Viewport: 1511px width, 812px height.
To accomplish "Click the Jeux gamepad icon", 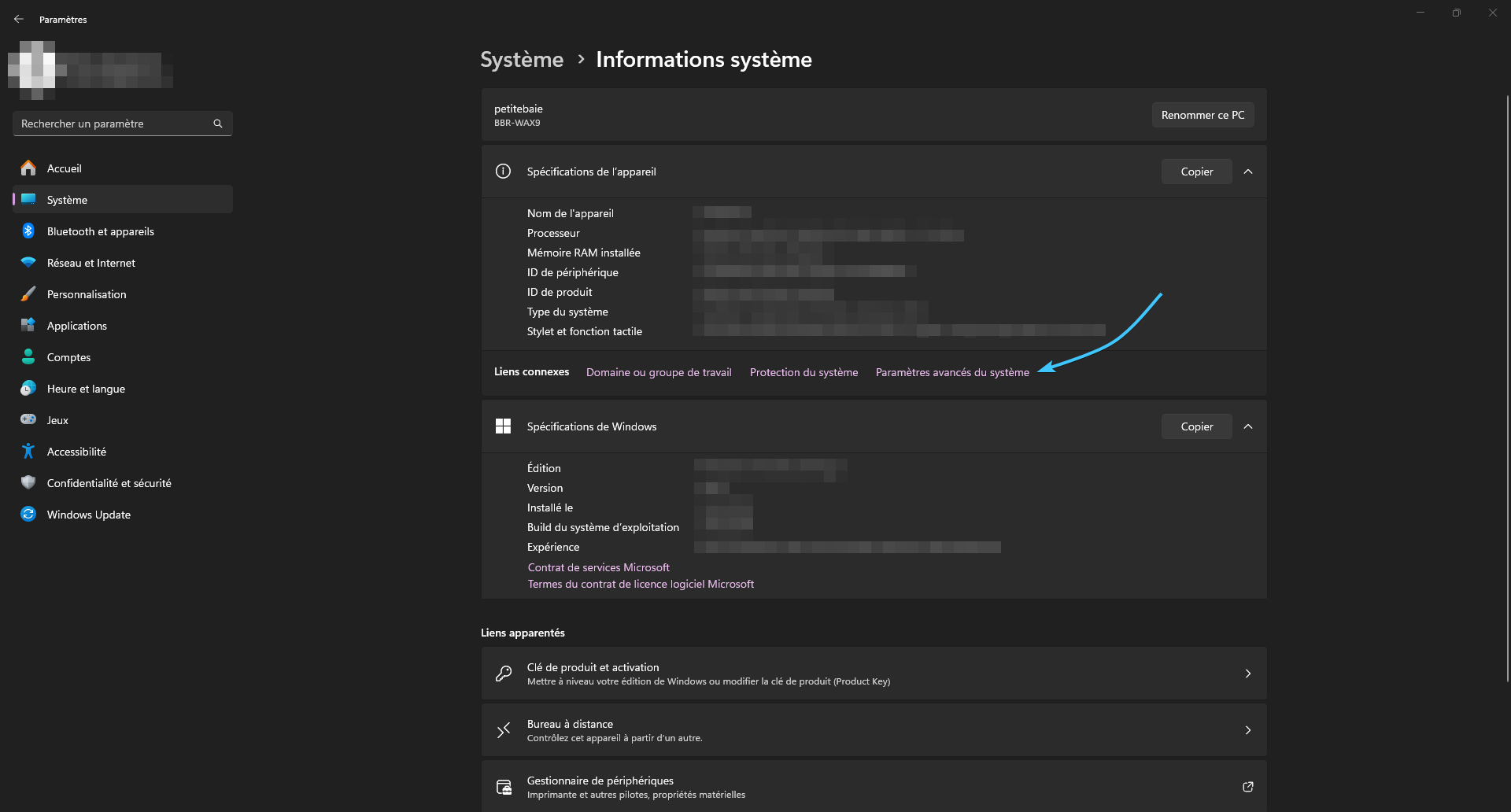I will click(x=28, y=420).
